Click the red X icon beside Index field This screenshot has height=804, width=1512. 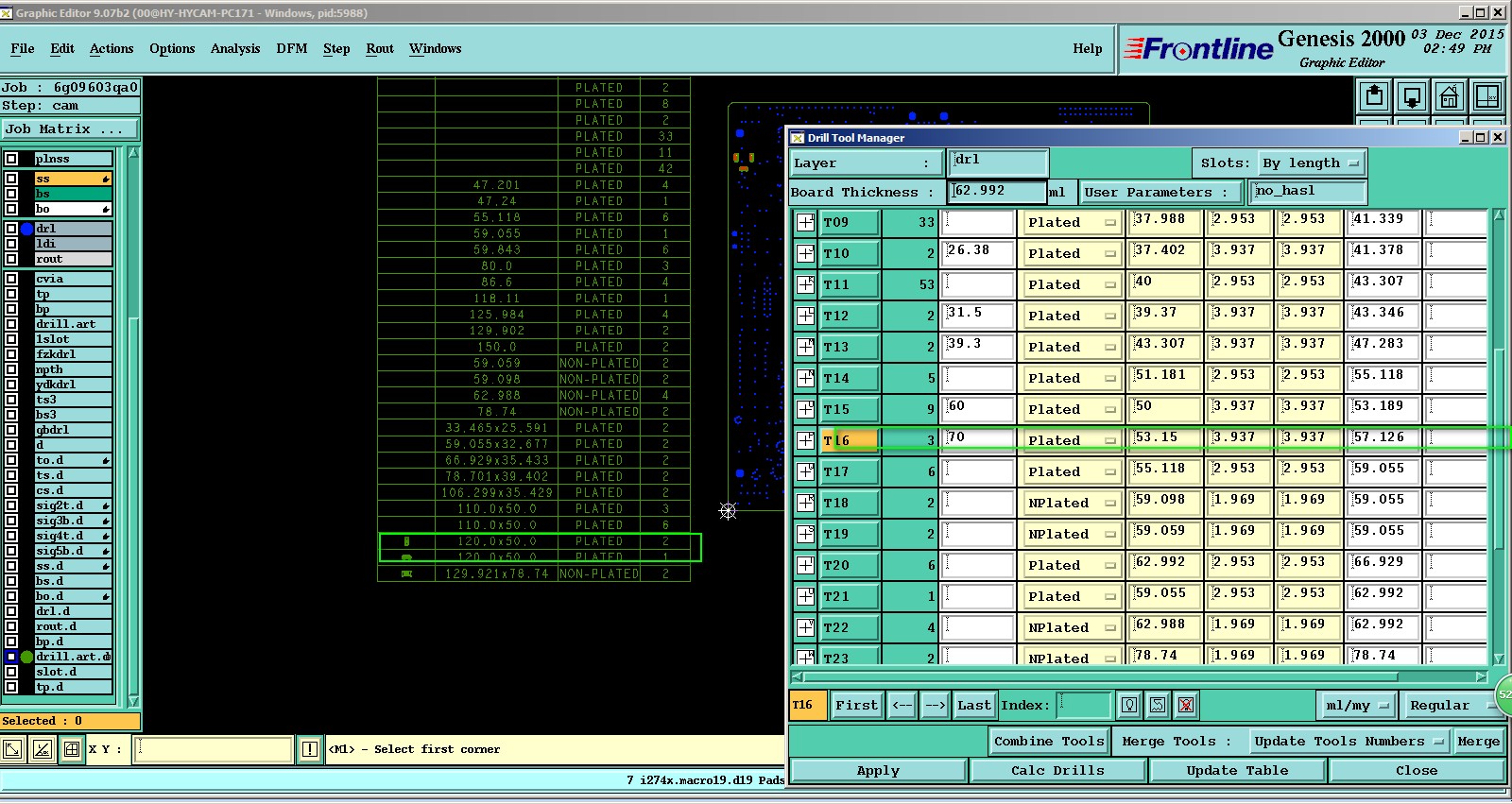point(1186,705)
